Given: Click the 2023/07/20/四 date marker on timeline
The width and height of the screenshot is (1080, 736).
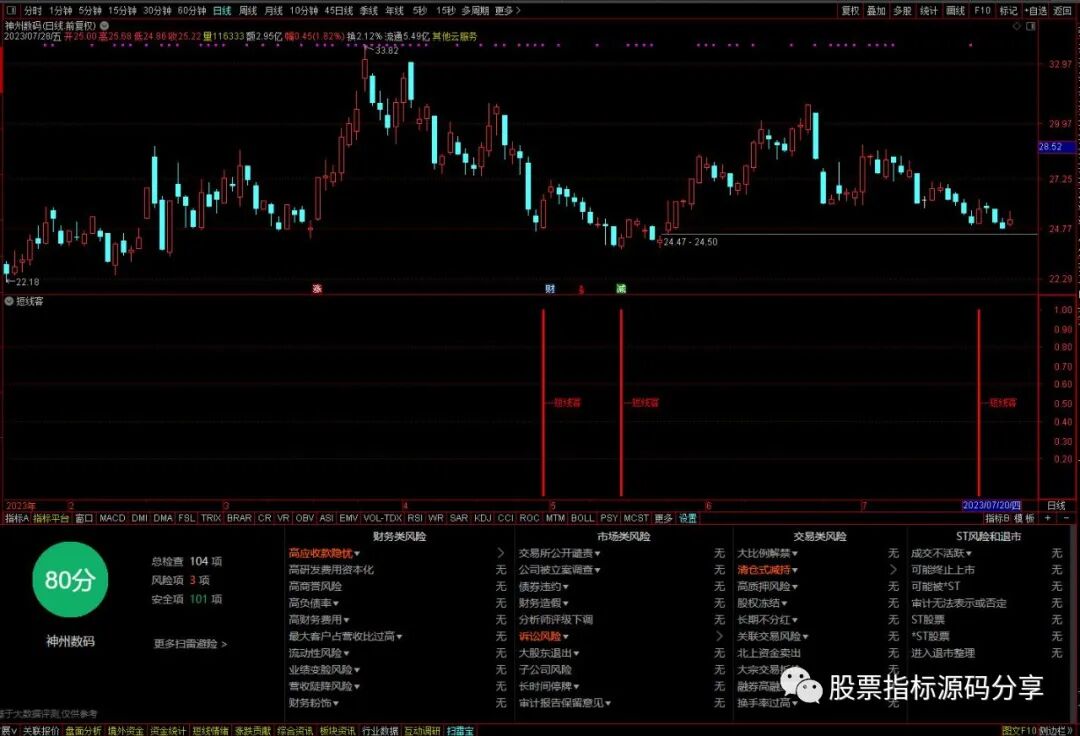Looking at the screenshot, I should [991, 505].
